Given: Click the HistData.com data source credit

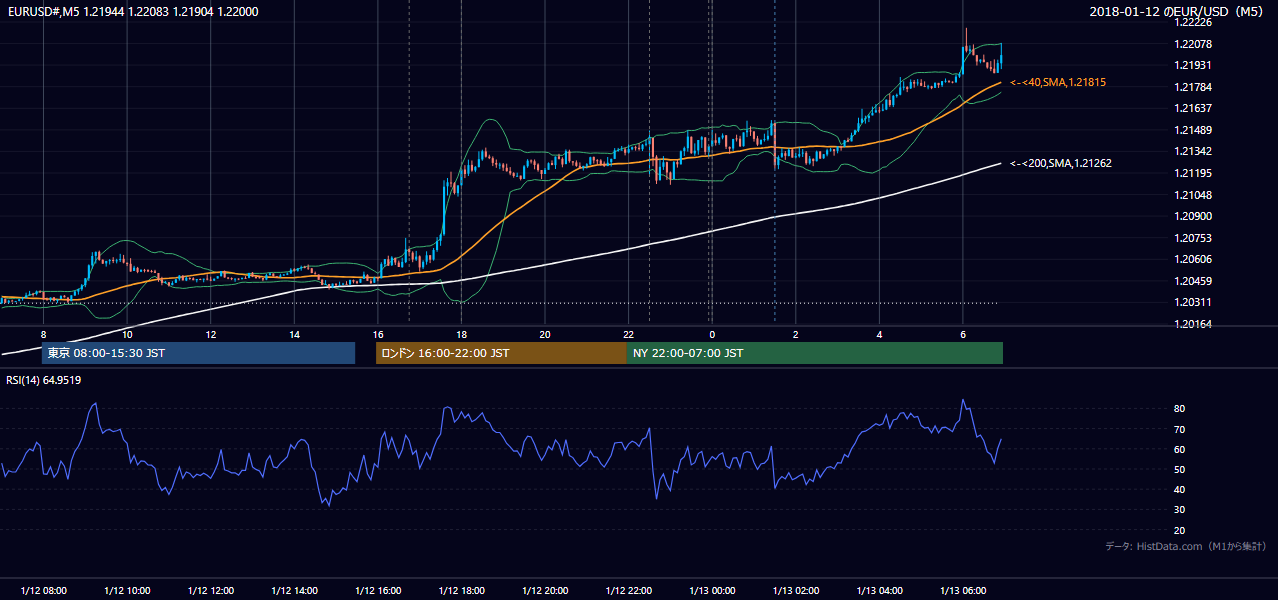Looking at the screenshot, I should 1186,546.
